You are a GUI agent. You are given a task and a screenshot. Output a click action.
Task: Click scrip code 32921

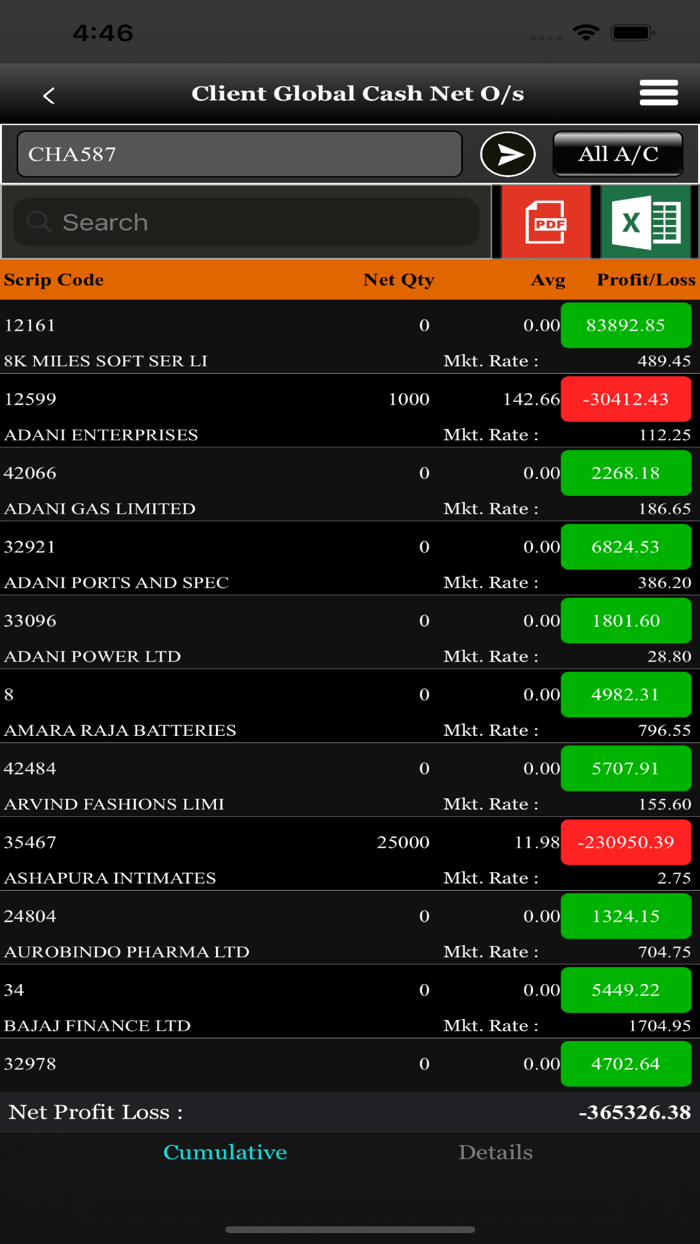coord(30,547)
